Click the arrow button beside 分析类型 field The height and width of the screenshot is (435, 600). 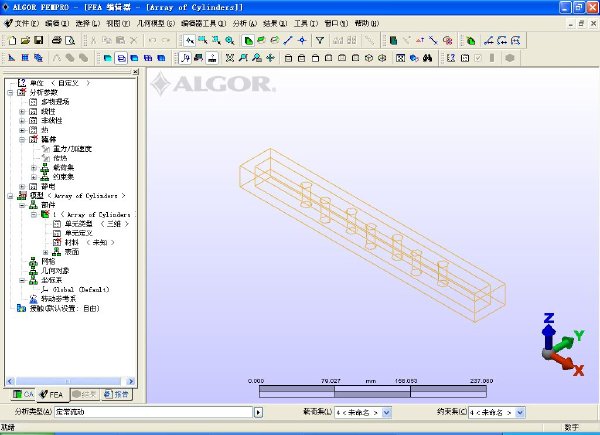258,412
